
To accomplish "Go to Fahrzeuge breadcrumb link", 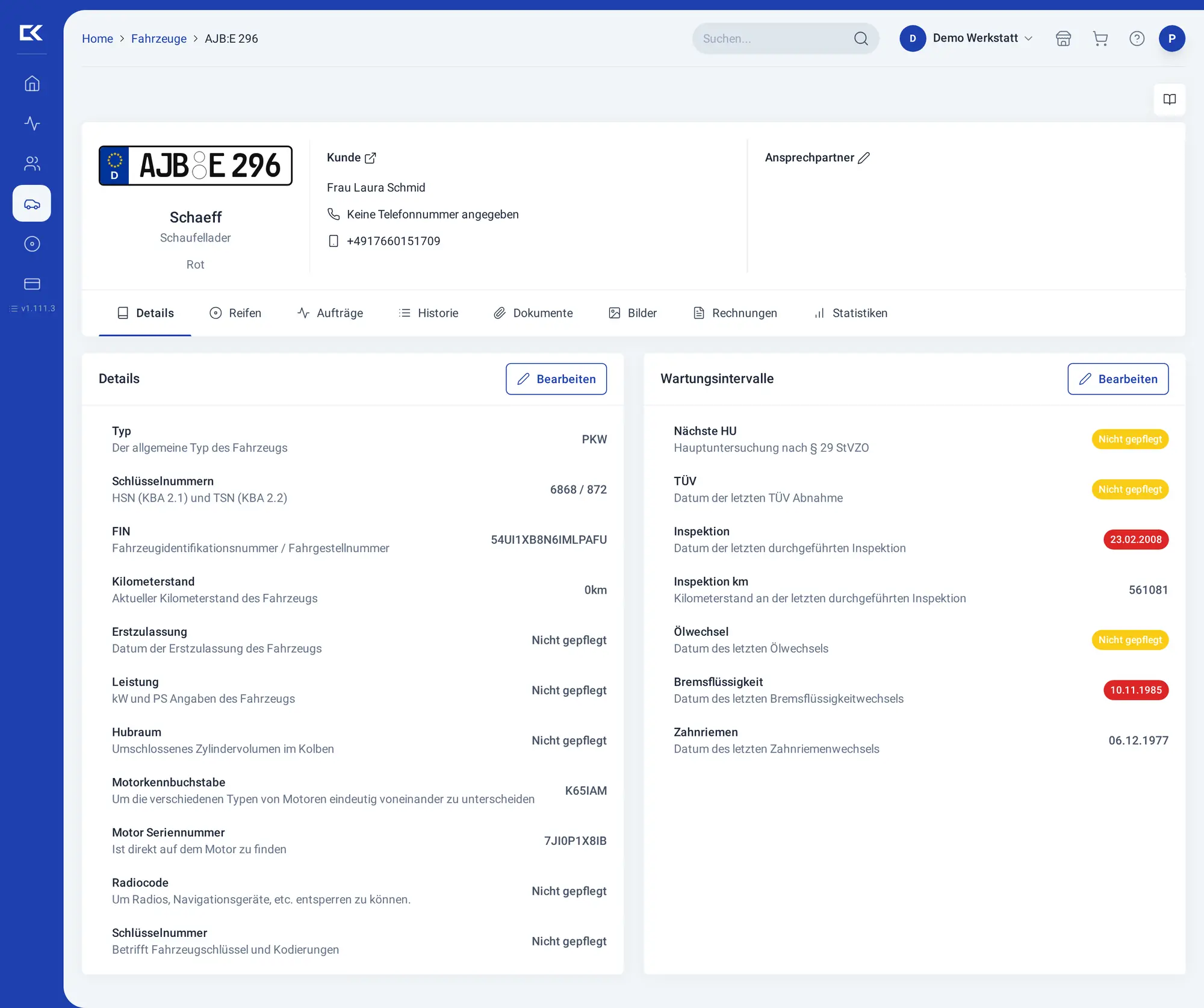I will pos(159,39).
